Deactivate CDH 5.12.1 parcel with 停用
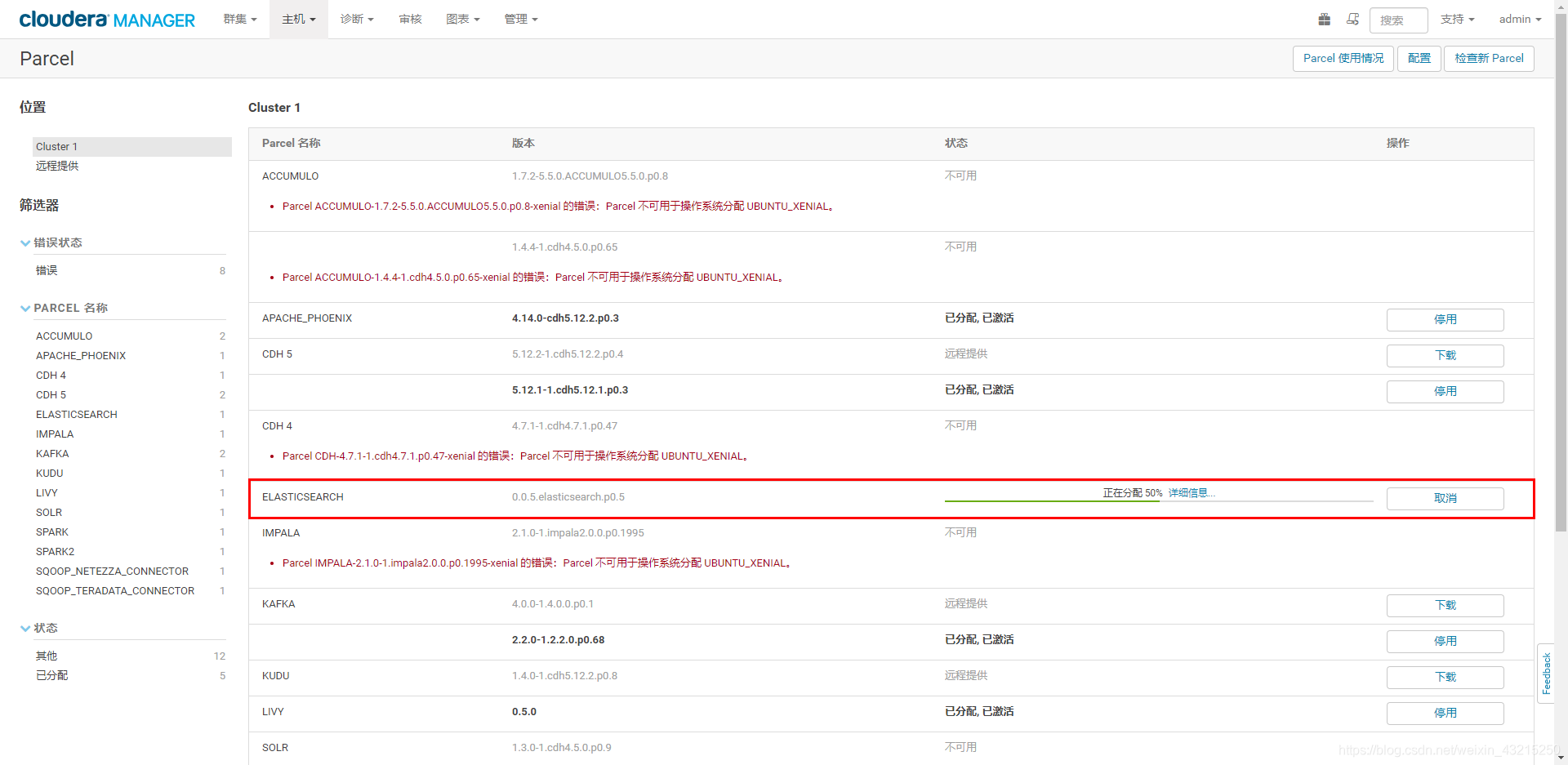This screenshot has width=1568, height=765. tap(1445, 391)
